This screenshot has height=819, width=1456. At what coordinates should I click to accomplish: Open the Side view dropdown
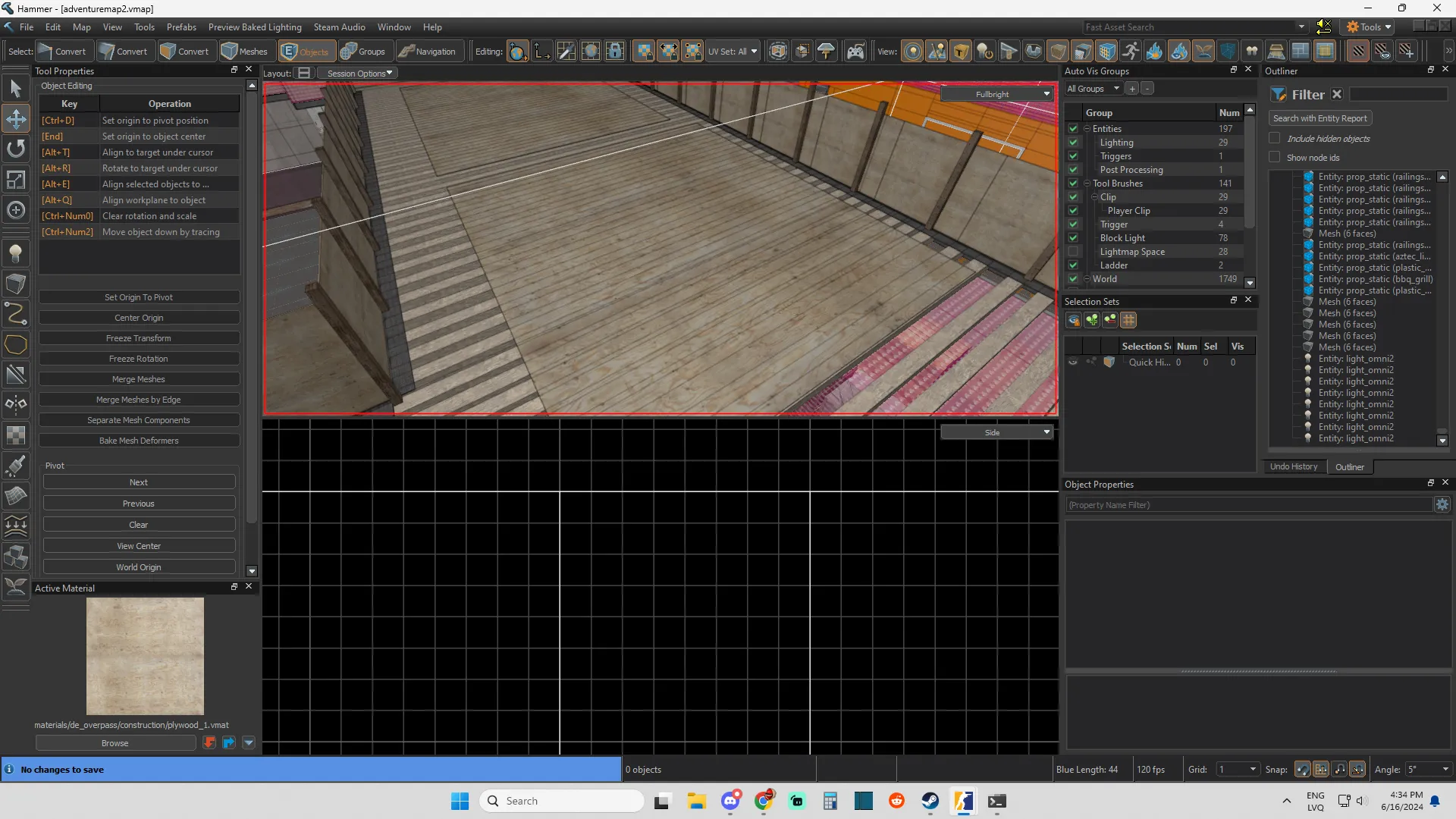(997, 432)
